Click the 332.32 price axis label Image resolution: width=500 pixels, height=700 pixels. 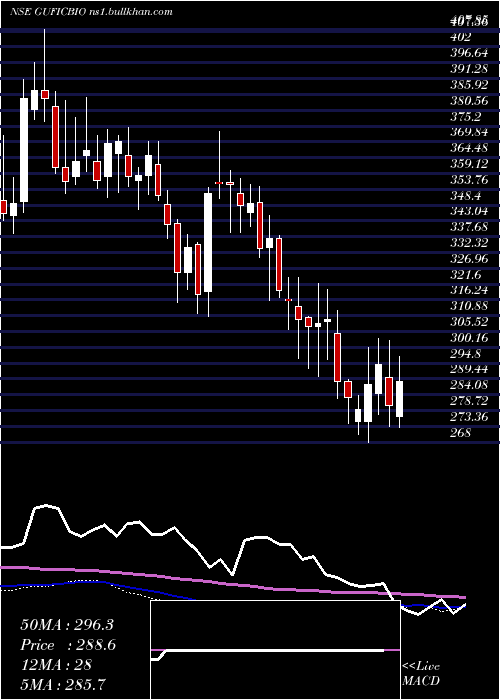[469, 243]
